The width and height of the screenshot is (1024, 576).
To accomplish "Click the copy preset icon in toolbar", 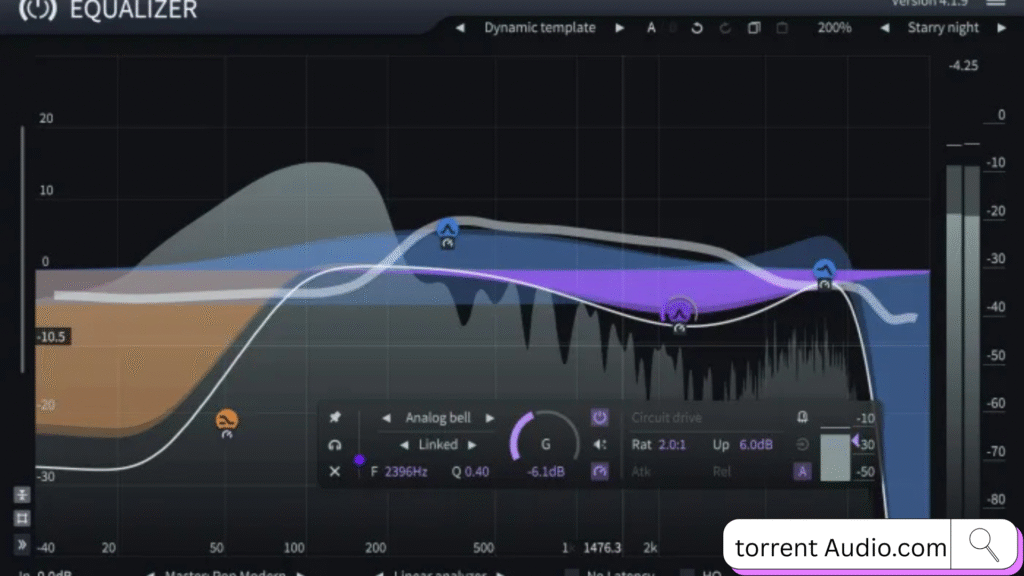I will pyautogui.click(x=754, y=28).
